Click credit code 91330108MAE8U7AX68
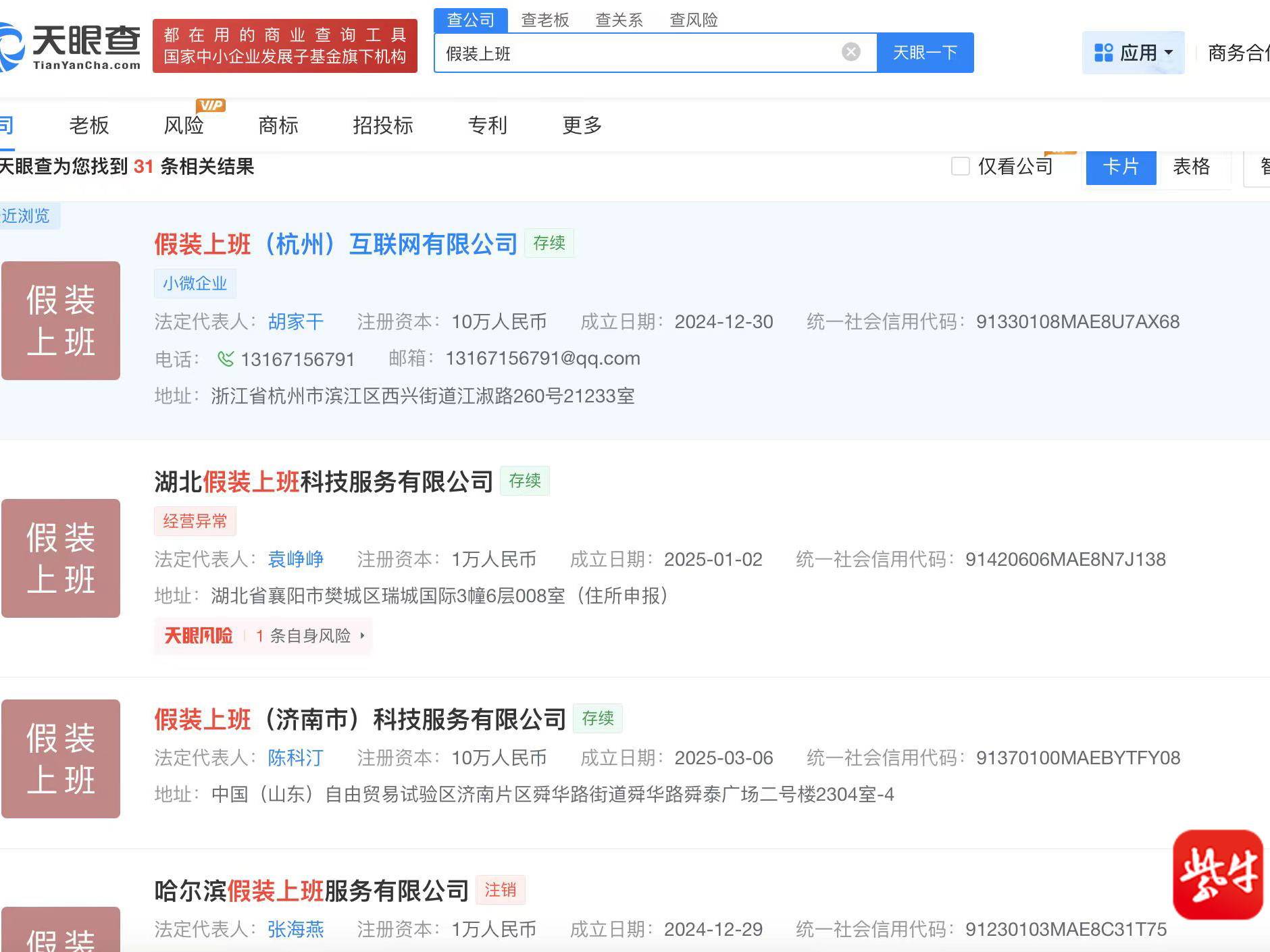1270x952 pixels. pos(1078,321)
